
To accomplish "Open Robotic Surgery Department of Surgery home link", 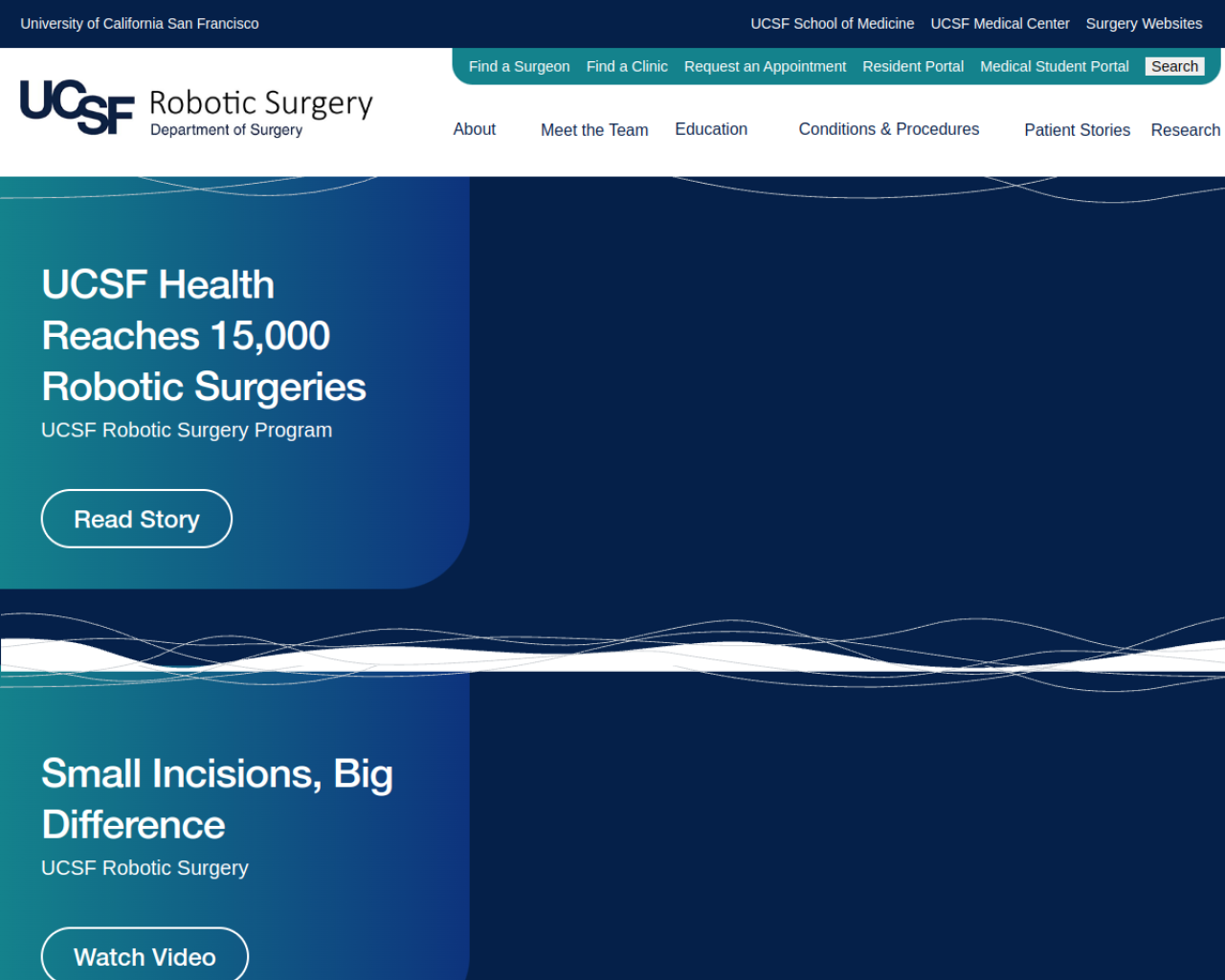I will click(x=260, y=112).
